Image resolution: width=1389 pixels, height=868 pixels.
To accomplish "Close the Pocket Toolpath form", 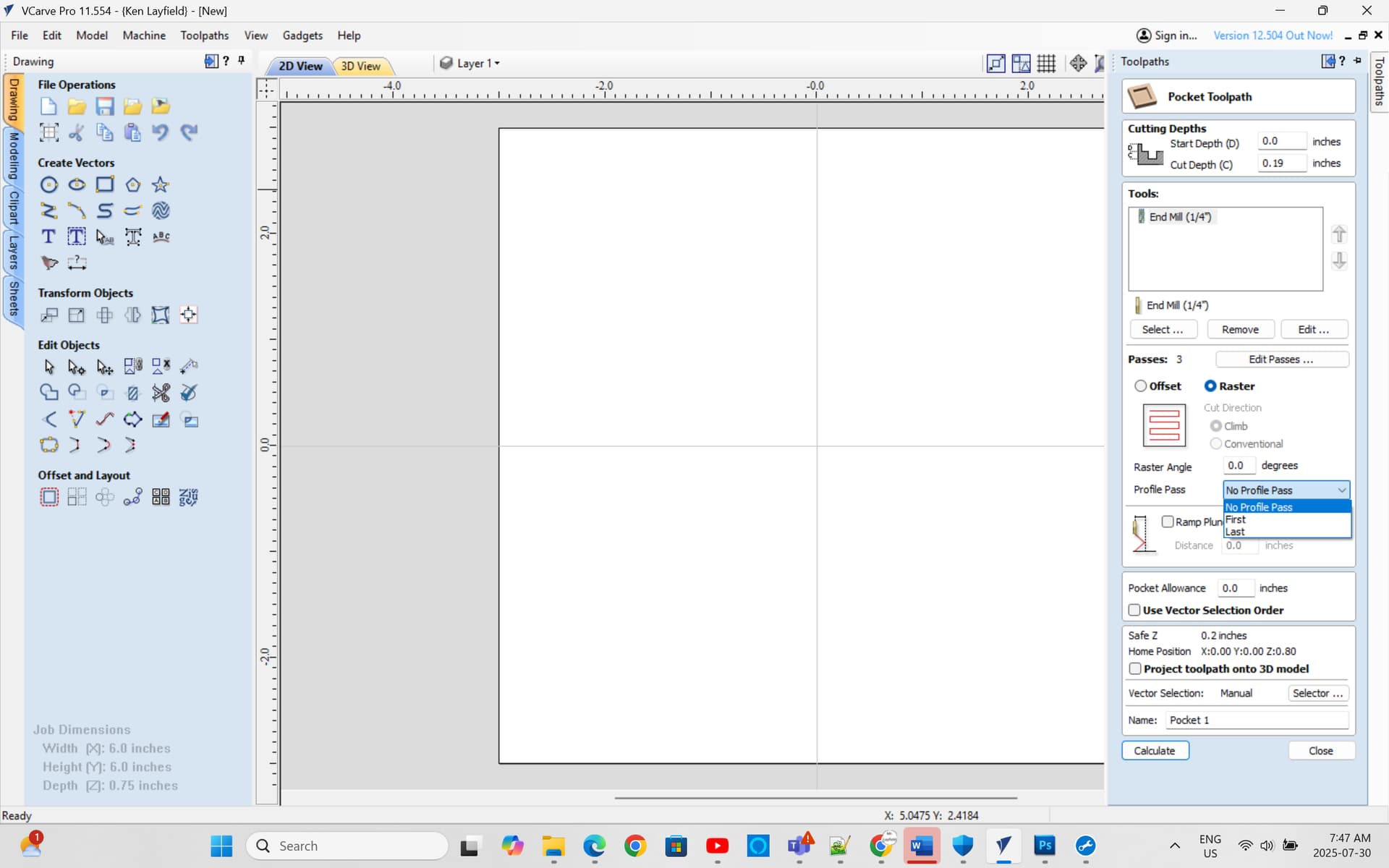I will coord(1321,751).
